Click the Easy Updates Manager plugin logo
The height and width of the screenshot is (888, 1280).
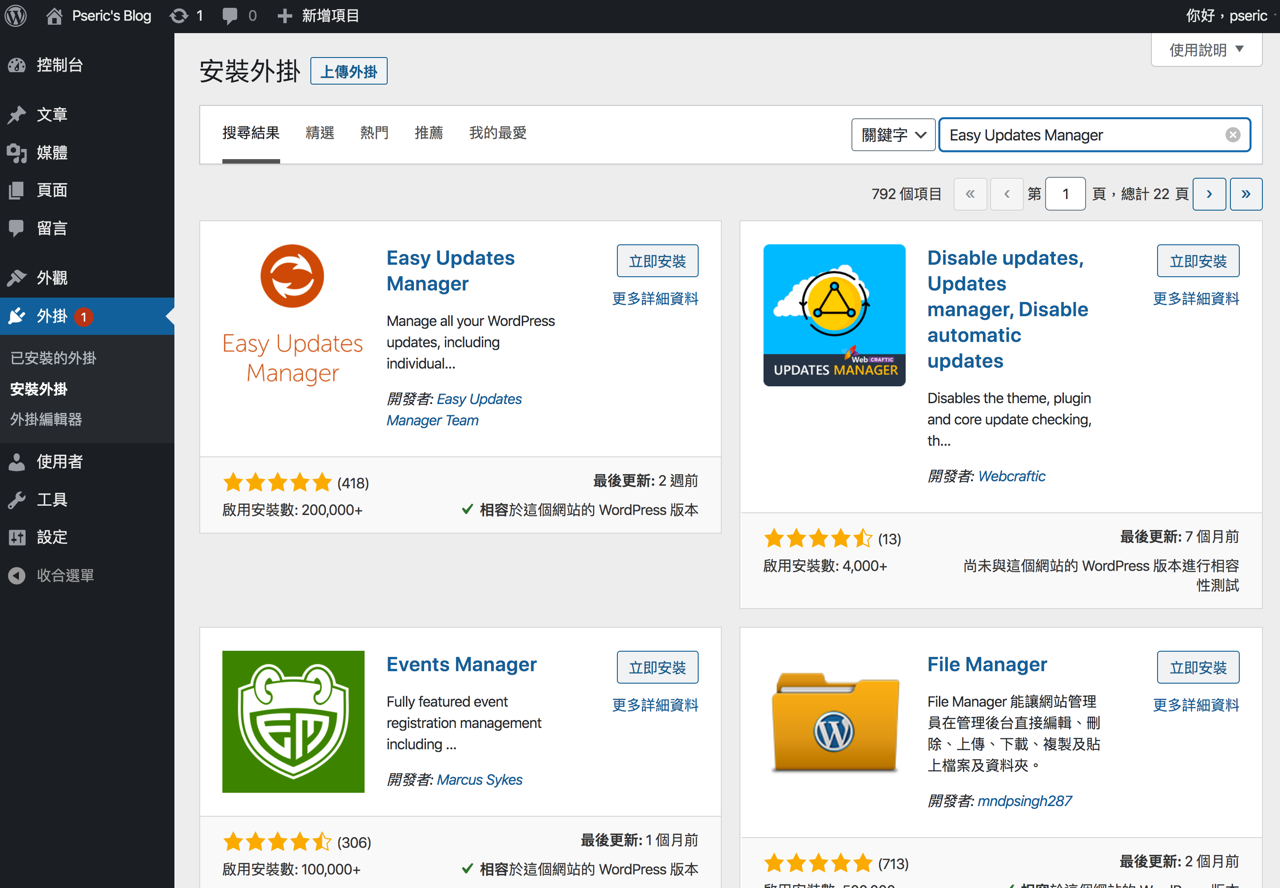[293, 316]
